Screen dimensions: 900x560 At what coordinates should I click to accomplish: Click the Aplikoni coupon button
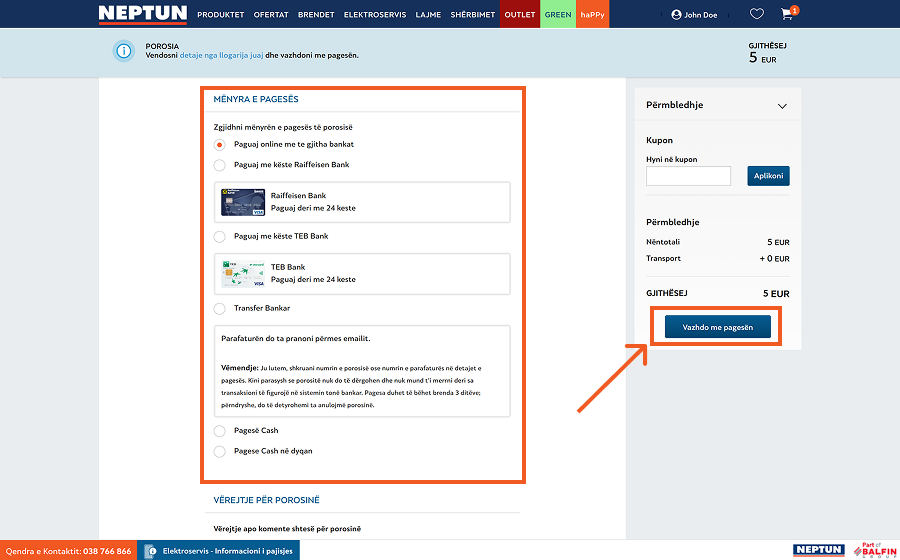[x=768, y=176]
